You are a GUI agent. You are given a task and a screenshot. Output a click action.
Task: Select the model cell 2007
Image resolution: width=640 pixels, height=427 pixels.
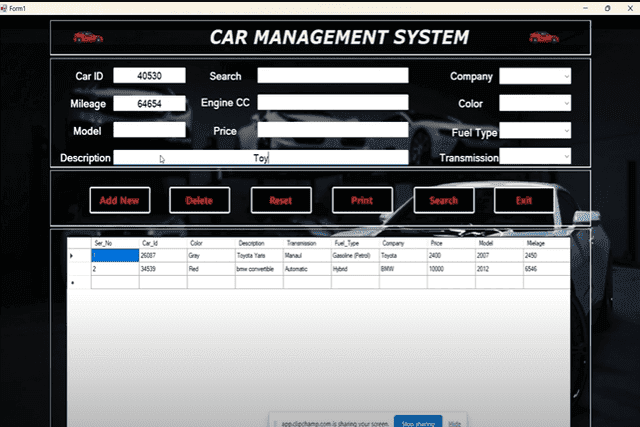click(x=499, y=256)
